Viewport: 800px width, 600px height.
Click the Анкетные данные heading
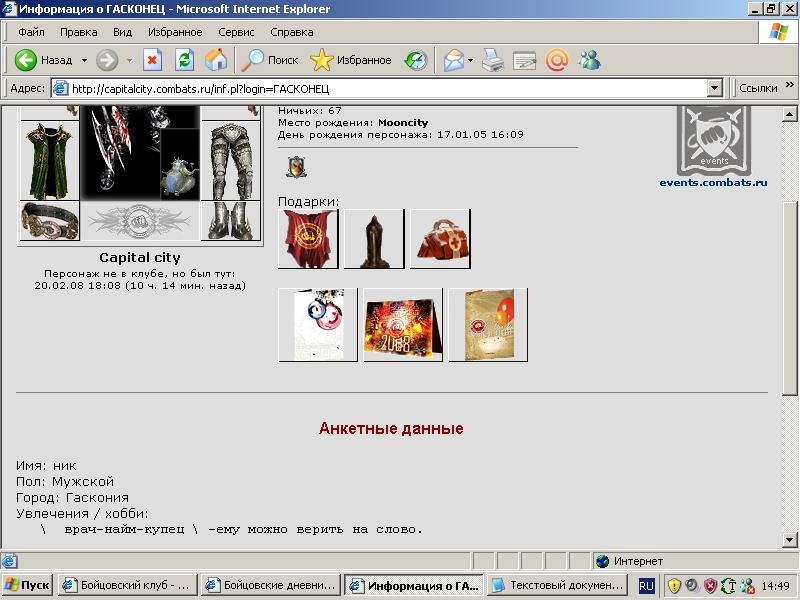[x=391, y=429]
